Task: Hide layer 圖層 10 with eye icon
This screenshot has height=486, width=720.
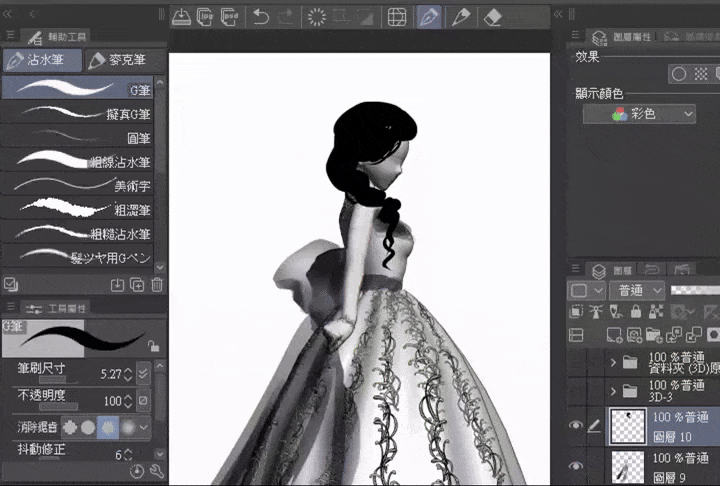Action: click(x=576, y=426)
